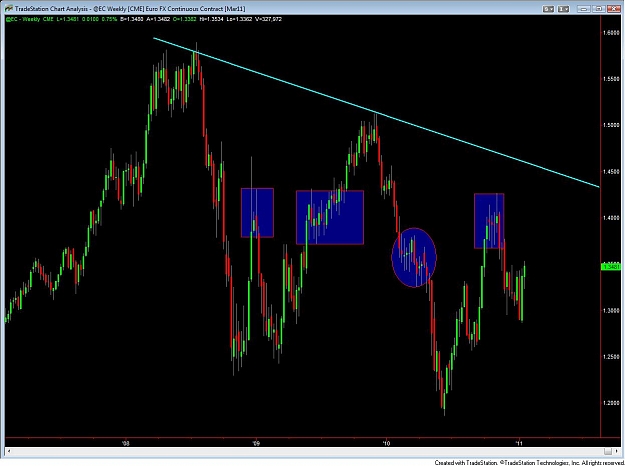Click the horizontal scrollbar right arrow
625x466 pixels.
[617, 451]
